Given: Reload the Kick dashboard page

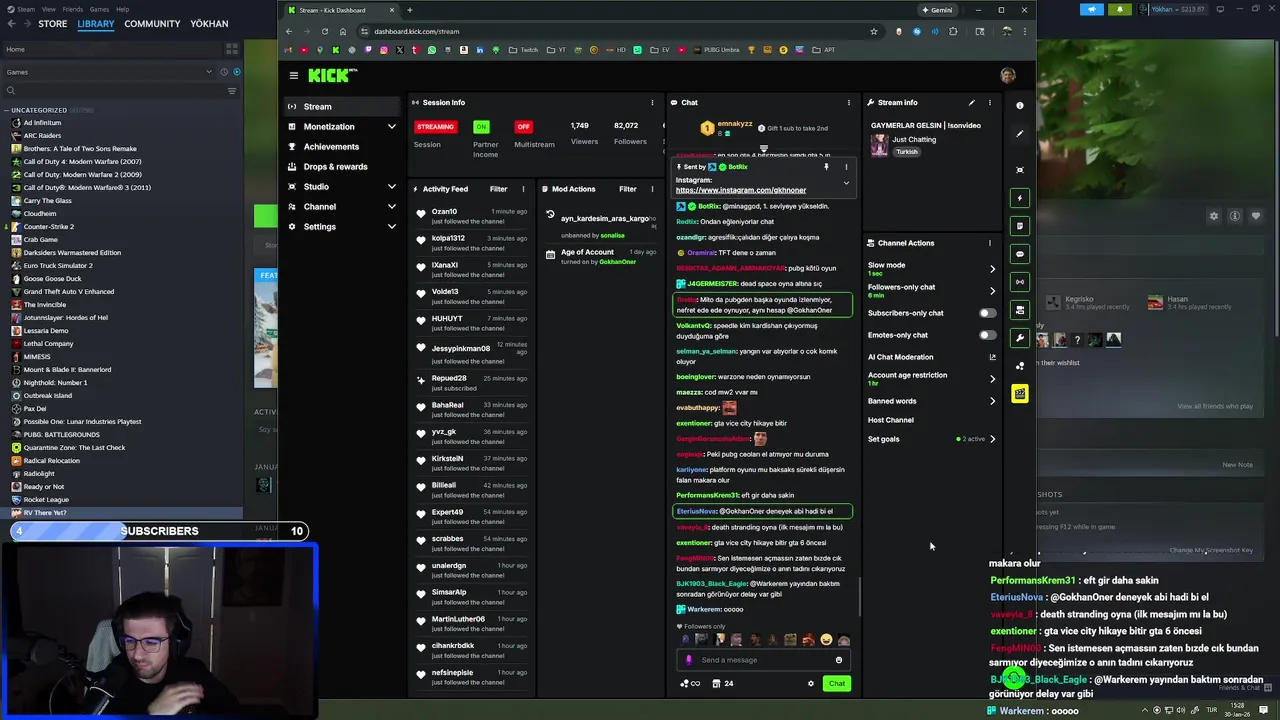Looking at the screenshot, I should (x=324, y=31).
